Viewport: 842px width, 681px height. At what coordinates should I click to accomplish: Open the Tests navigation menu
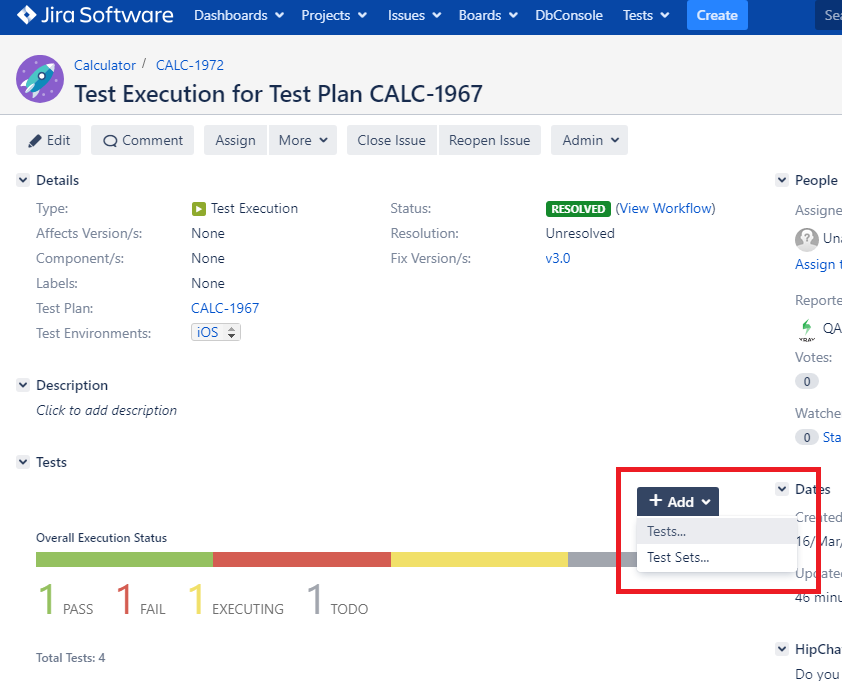click(x=646, y=15)
